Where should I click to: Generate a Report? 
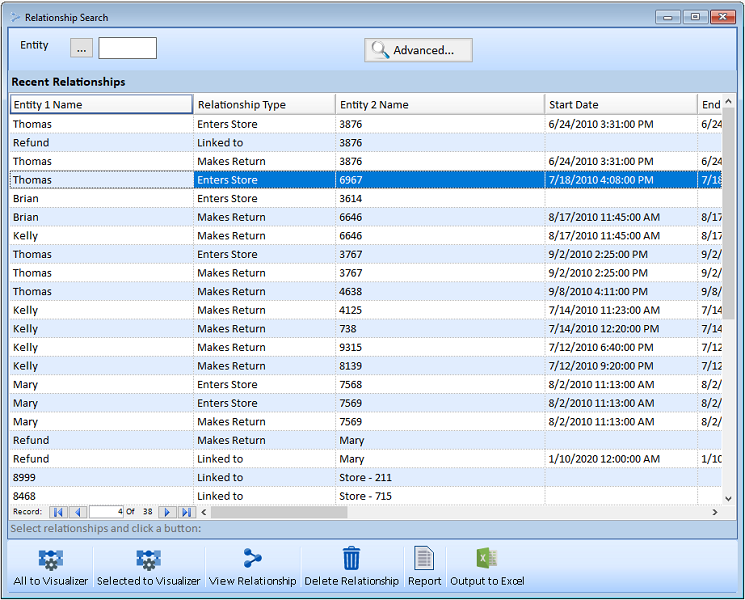point(424,567)
